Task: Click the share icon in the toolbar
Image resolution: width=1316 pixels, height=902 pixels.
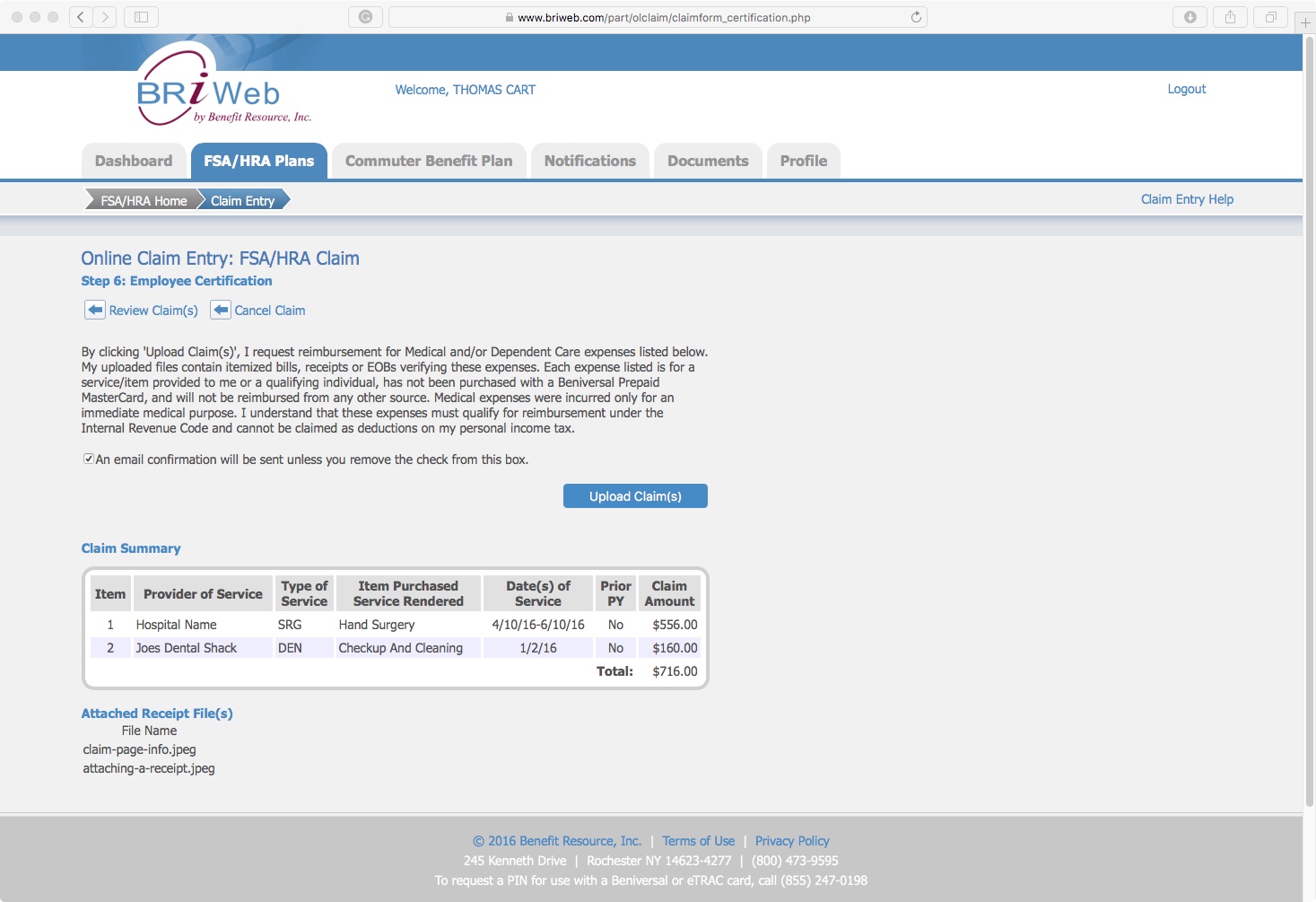Action: click(x=1230, y=16)
